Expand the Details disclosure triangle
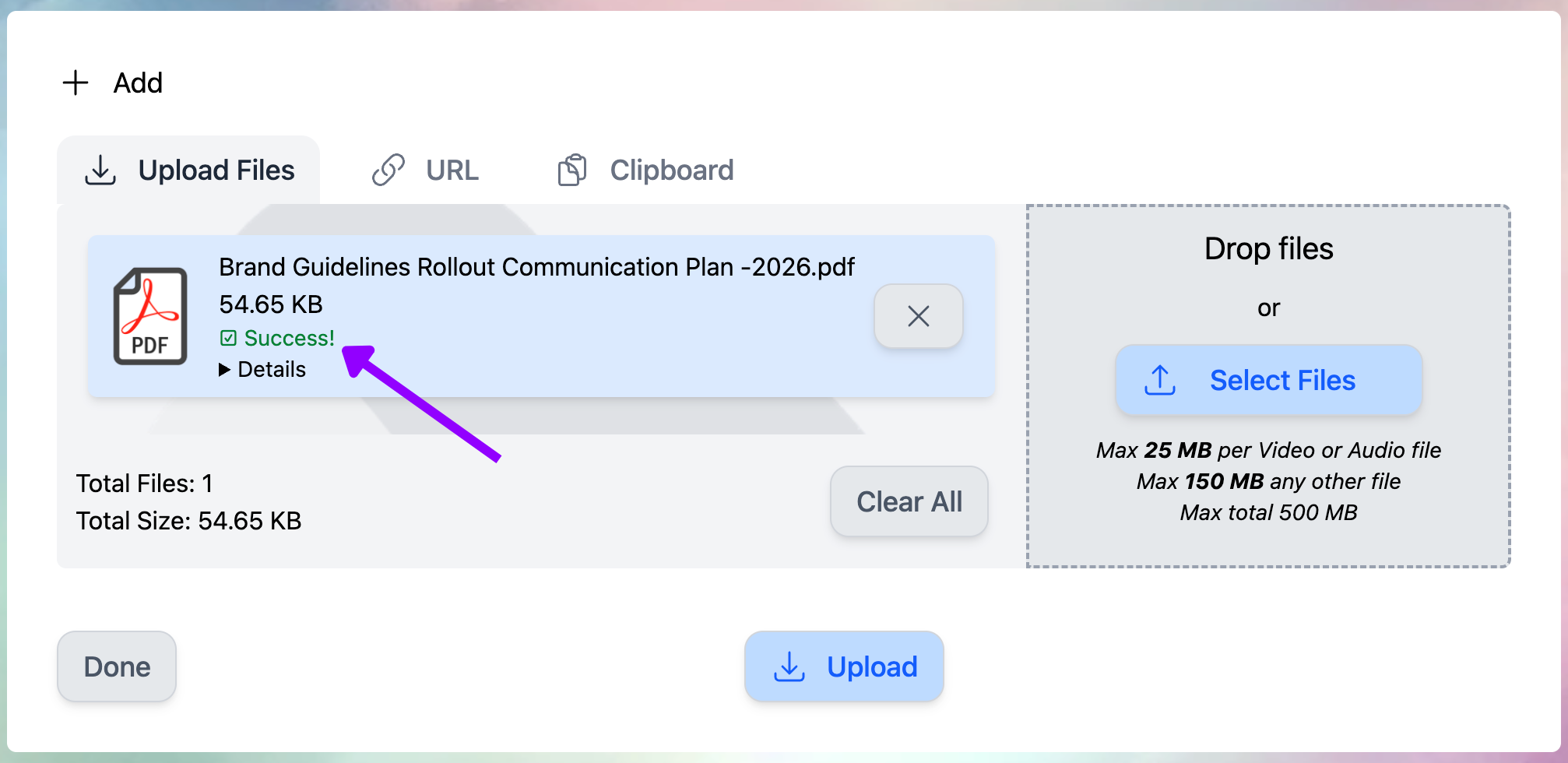The height and width of the screenshot is (763, 1568). [226, 369]
